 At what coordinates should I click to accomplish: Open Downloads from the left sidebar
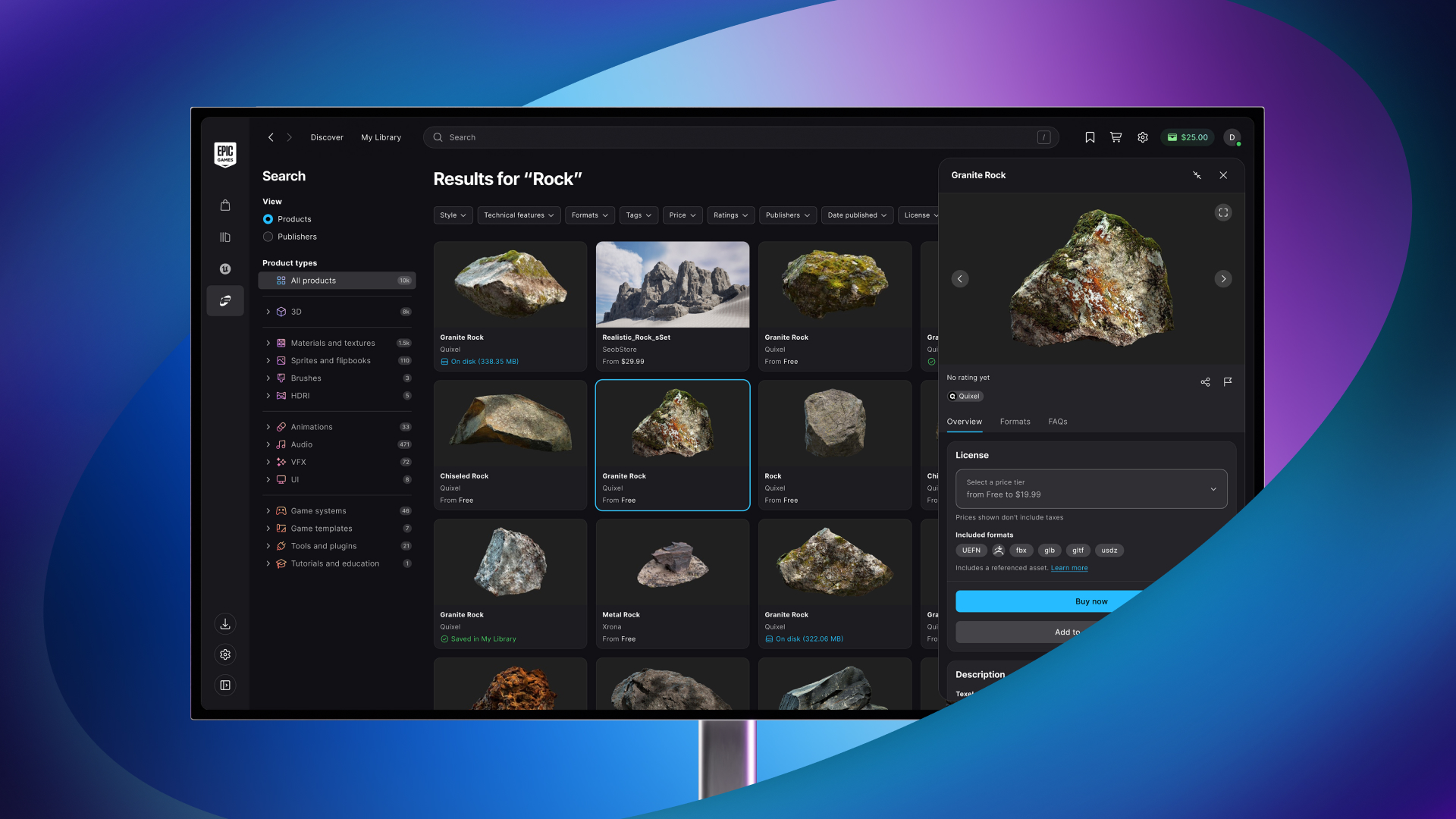[225, 623]
